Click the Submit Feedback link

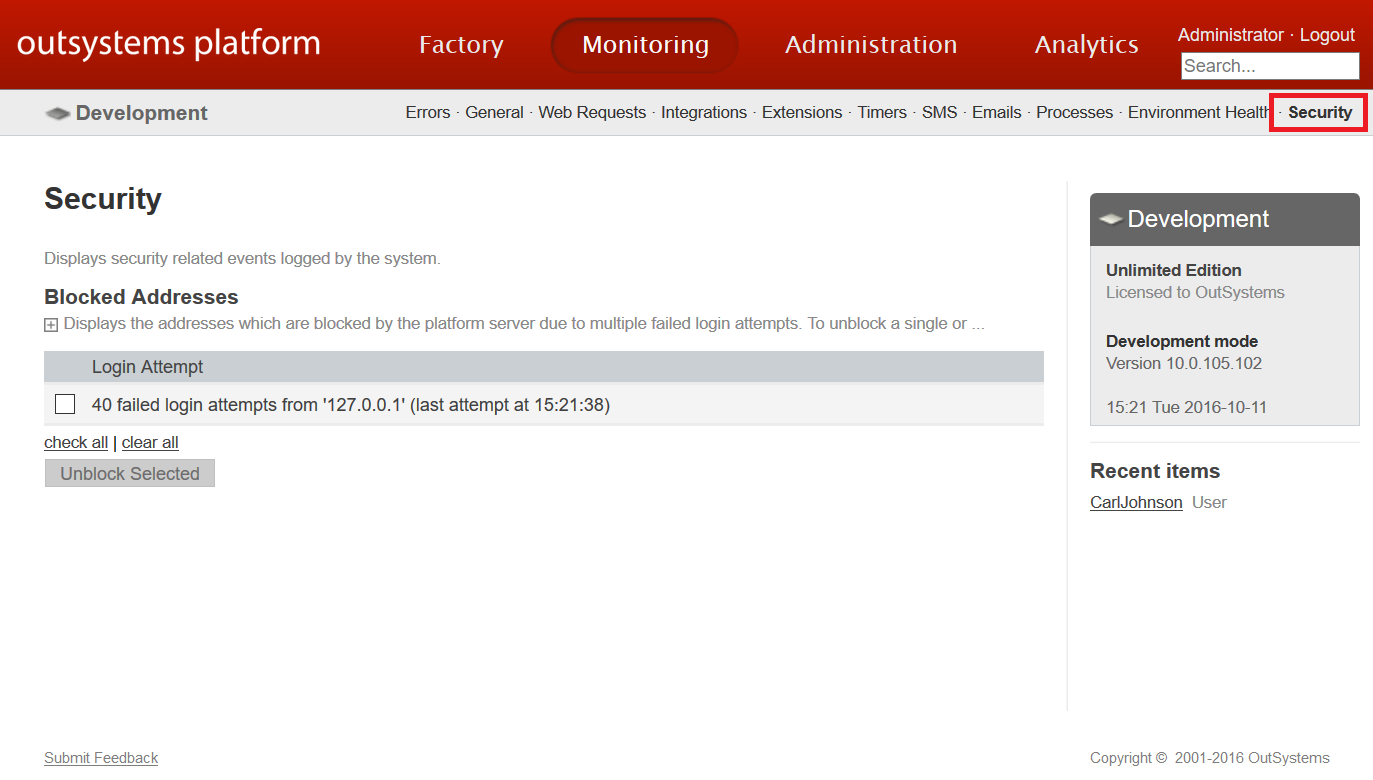pos(100,757)
